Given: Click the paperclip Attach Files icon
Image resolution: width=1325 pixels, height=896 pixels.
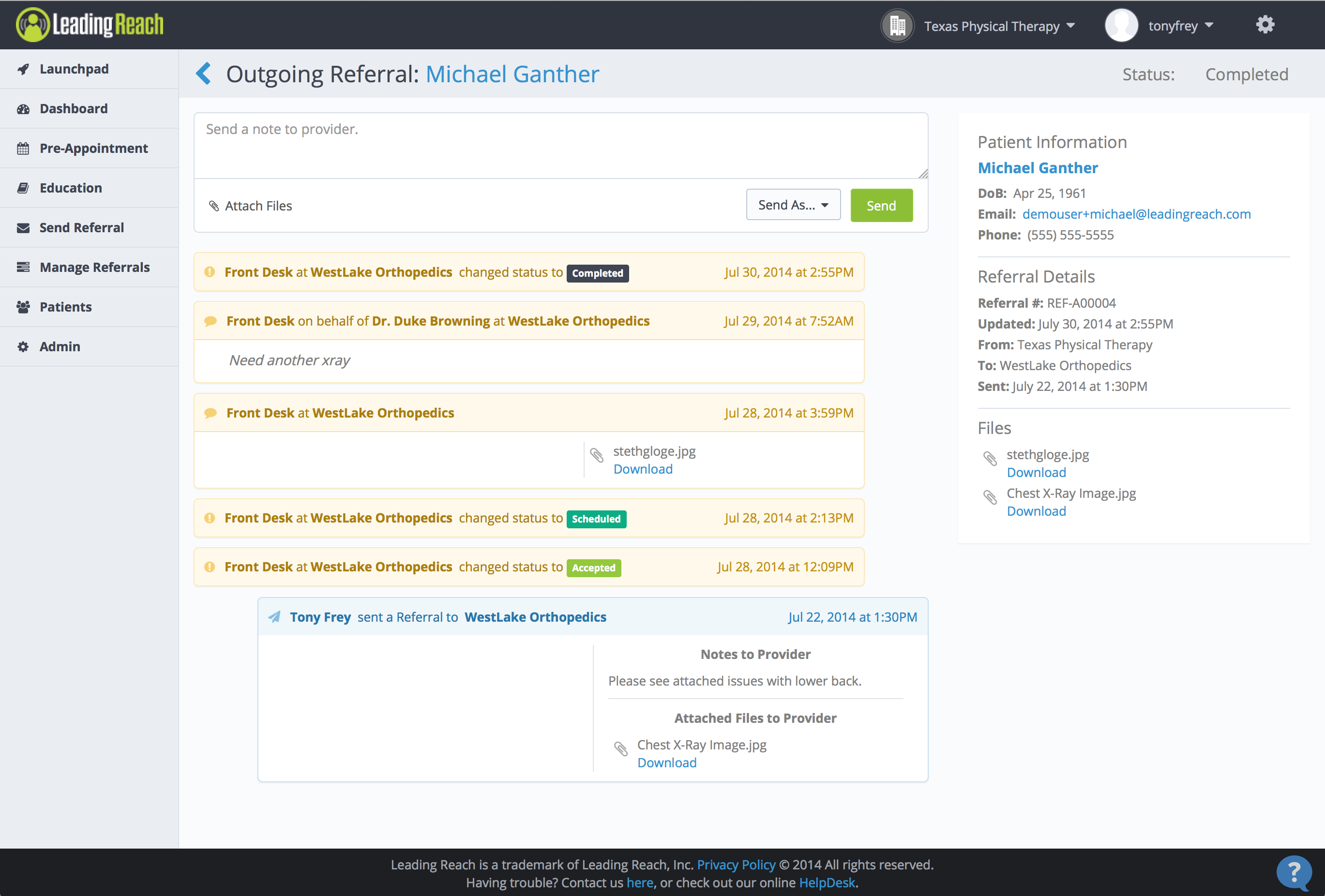Looking at the screenshot, I should (214, 206).
